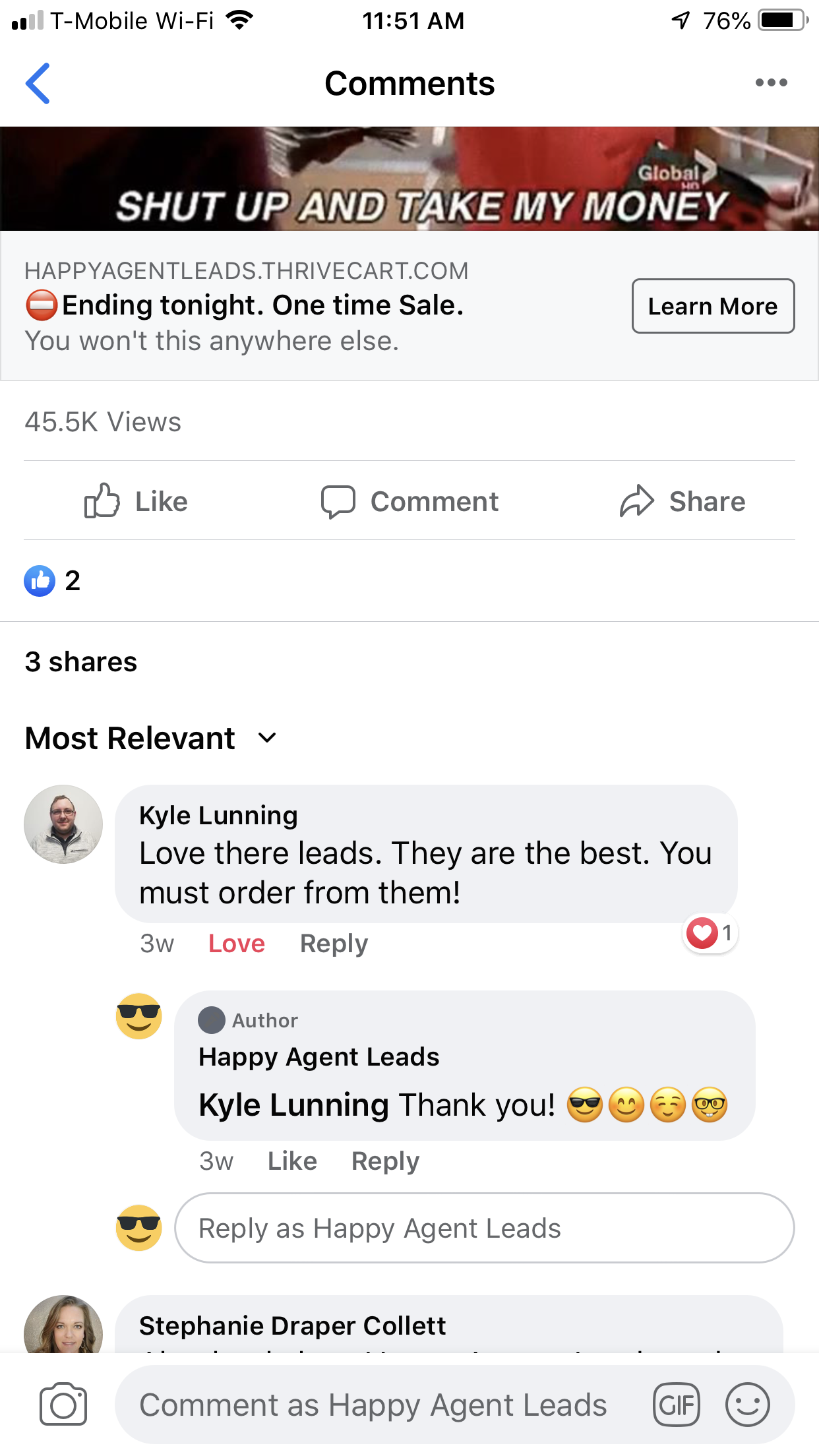Viewport: 819px width, 1456px height.
Task: Expand the Most Relevant sort dropdown
Action: point(151,738)
